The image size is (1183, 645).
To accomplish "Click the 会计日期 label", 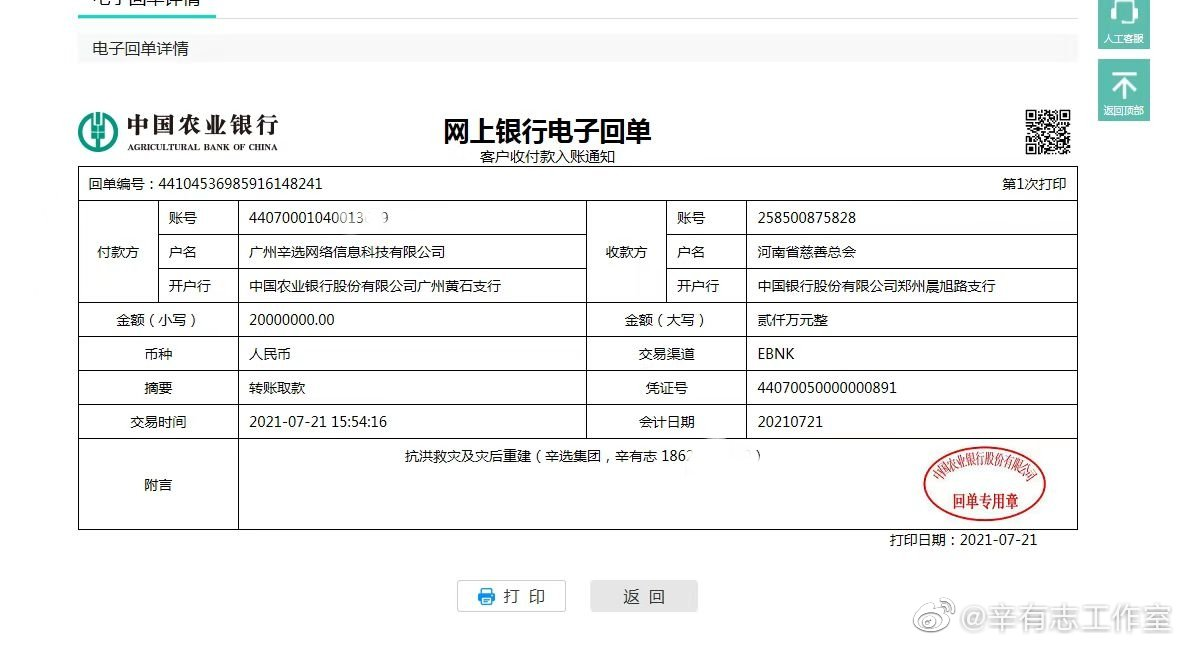I will pos(666,422).
